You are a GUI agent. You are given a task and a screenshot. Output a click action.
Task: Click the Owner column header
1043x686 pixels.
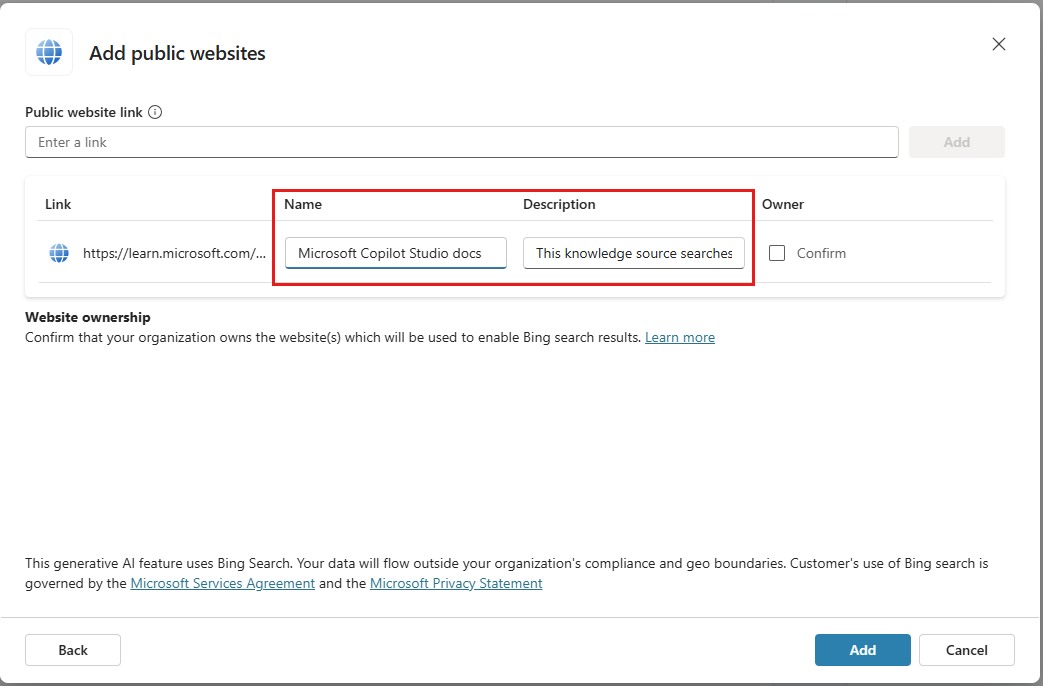coord(783,204)
